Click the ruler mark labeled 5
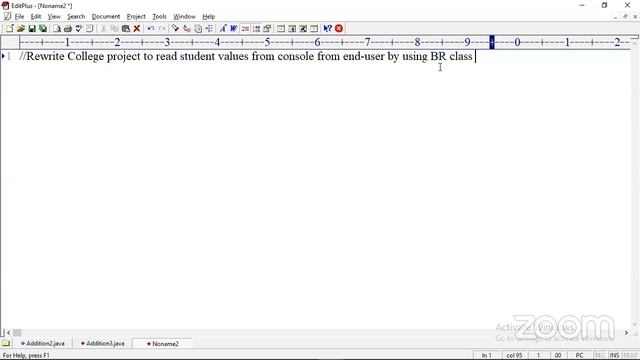 click(267, 42)
